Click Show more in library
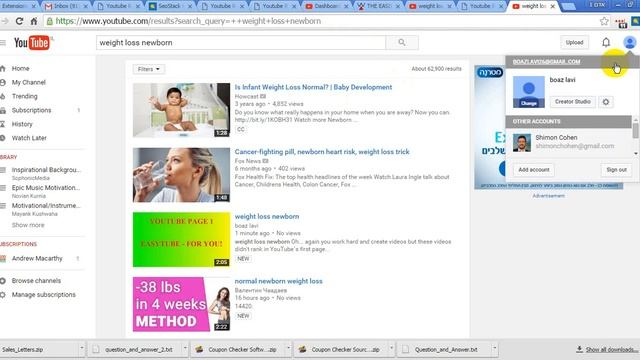 pos(28,225)
